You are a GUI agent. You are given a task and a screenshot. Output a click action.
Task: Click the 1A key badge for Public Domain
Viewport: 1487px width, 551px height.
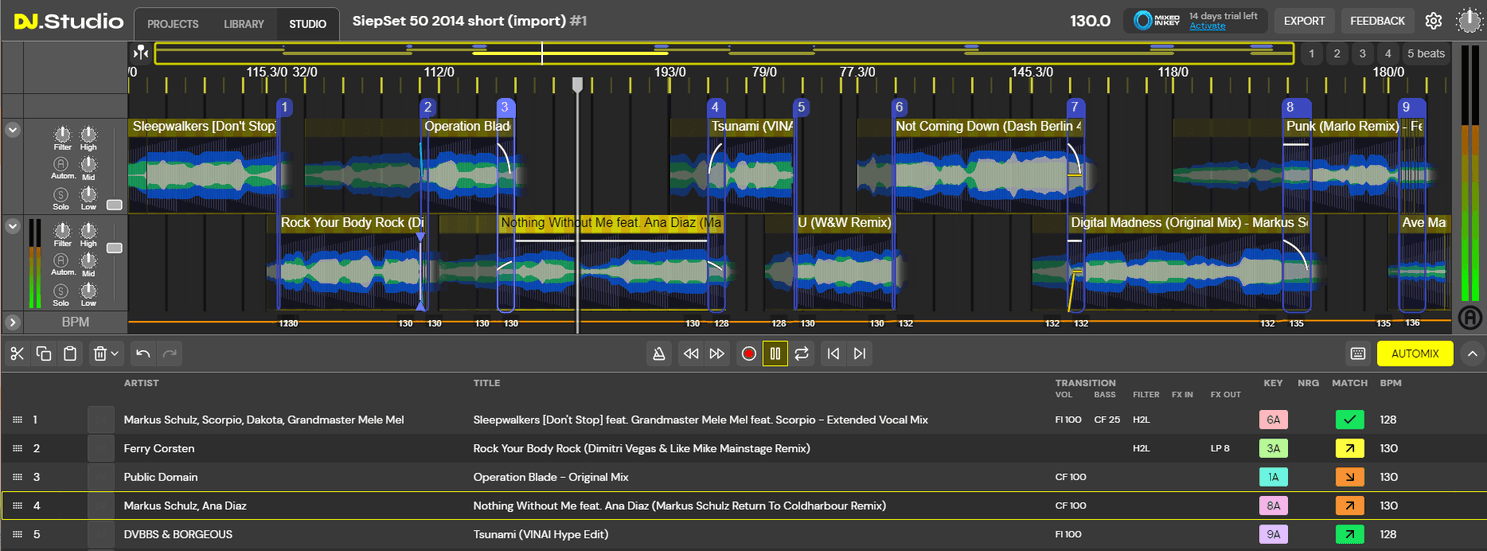(x=1273, y=478)
